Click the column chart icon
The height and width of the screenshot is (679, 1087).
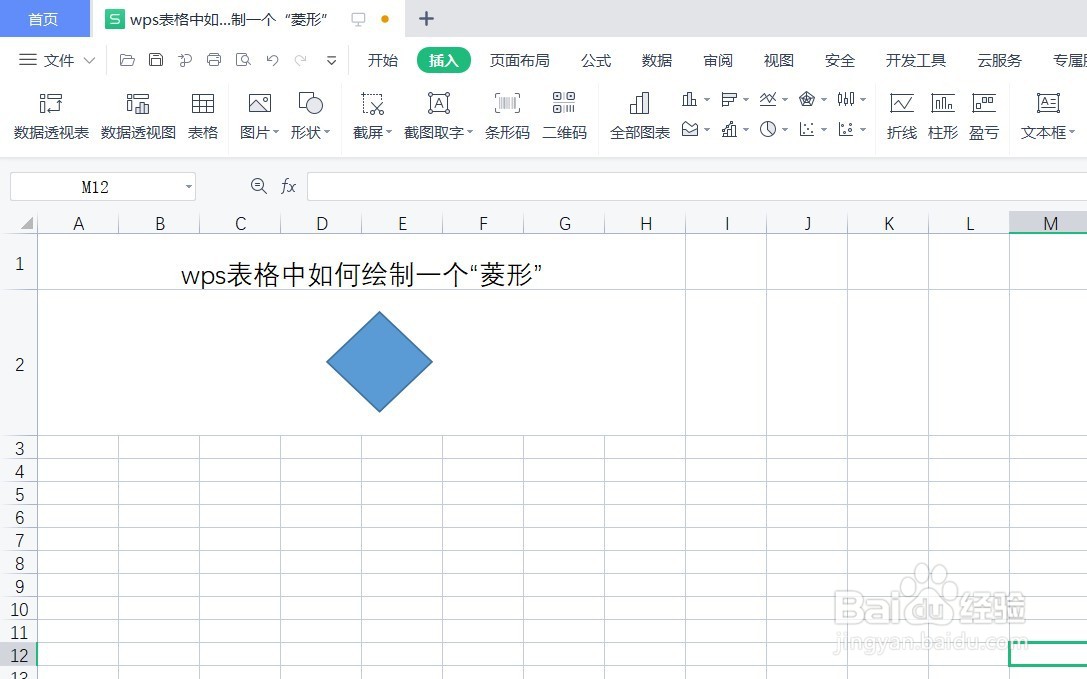pyautogui.click(x=689, y=99)
